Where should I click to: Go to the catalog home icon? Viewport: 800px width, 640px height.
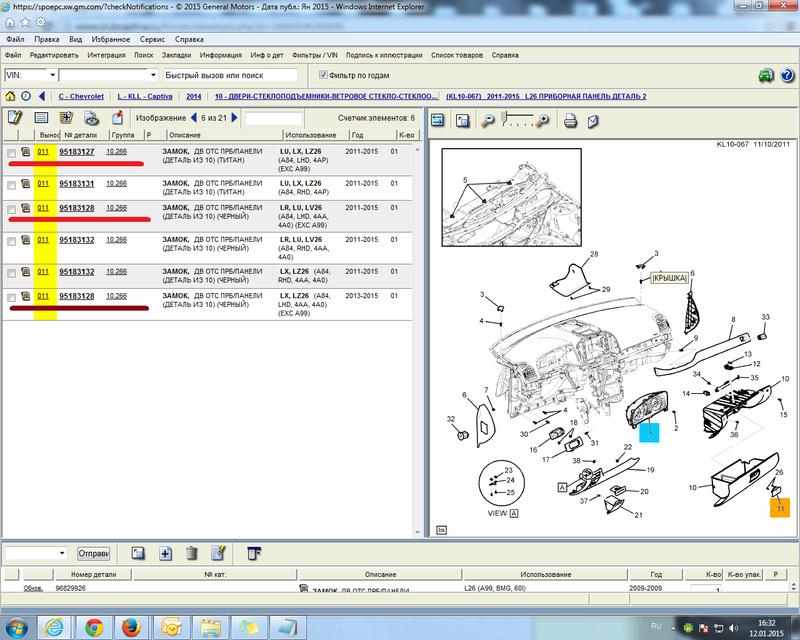click(10, 96)
